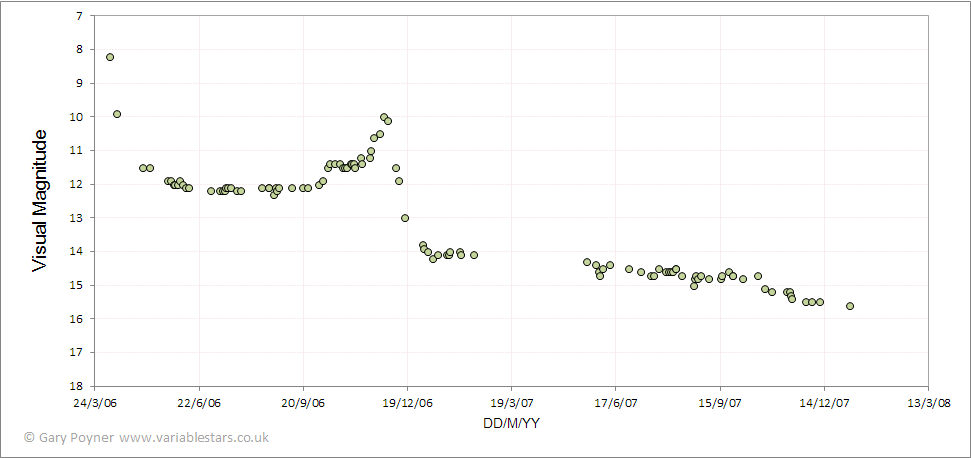Select the x-axis date label 24/3/06
Image resolution: width=971 pixels, height=458 pixels.
pyautogui.click(x=95, y=404)
